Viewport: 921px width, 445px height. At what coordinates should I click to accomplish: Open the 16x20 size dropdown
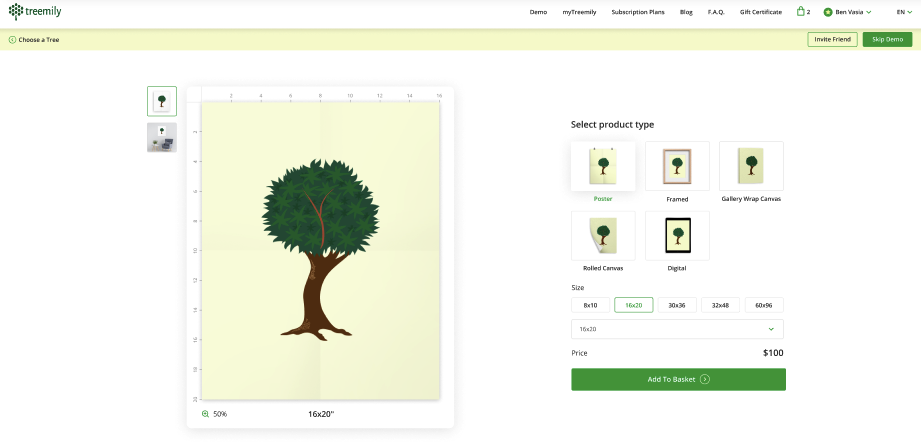[x=677, y=329]
